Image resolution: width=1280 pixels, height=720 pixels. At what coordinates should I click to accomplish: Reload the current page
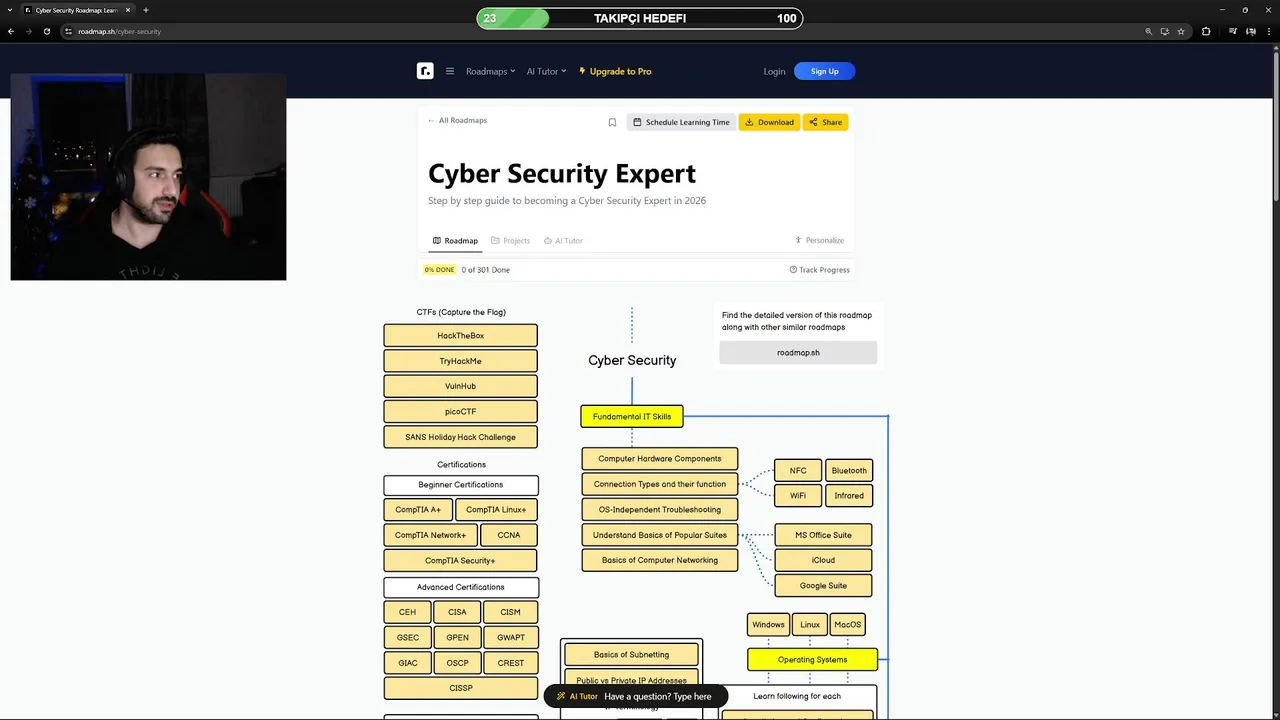[x=46, y=31]
